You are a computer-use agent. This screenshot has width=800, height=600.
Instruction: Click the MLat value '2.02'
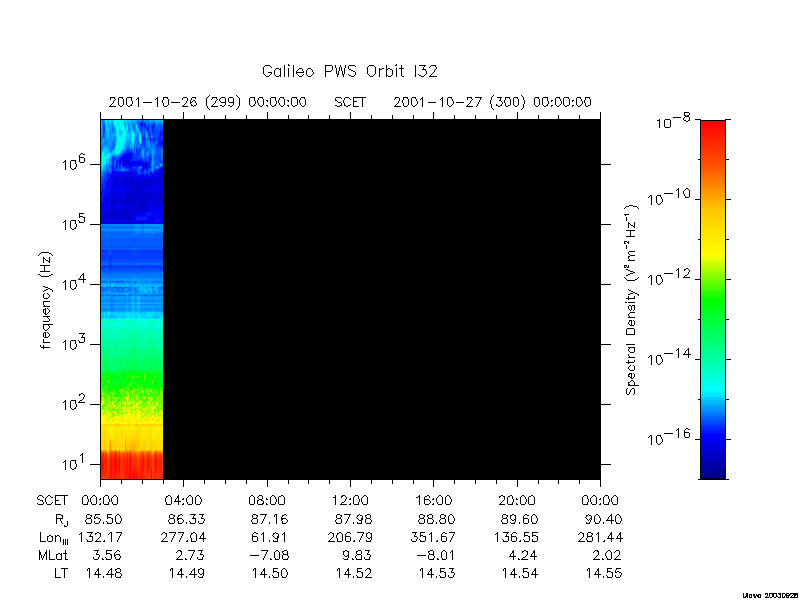pos(607,555)
